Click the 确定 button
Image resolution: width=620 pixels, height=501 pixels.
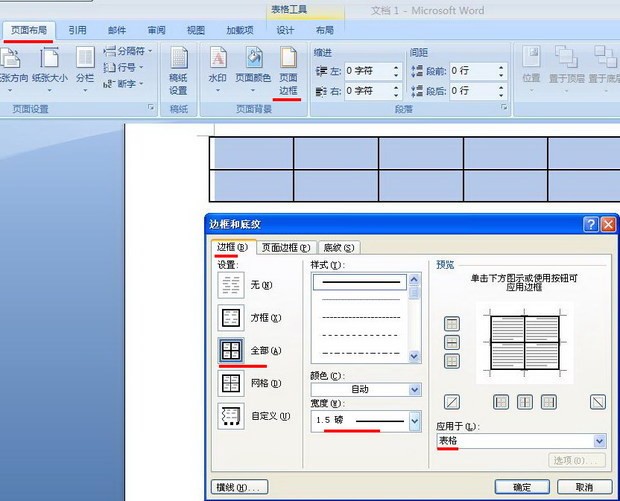click(522, 487)
